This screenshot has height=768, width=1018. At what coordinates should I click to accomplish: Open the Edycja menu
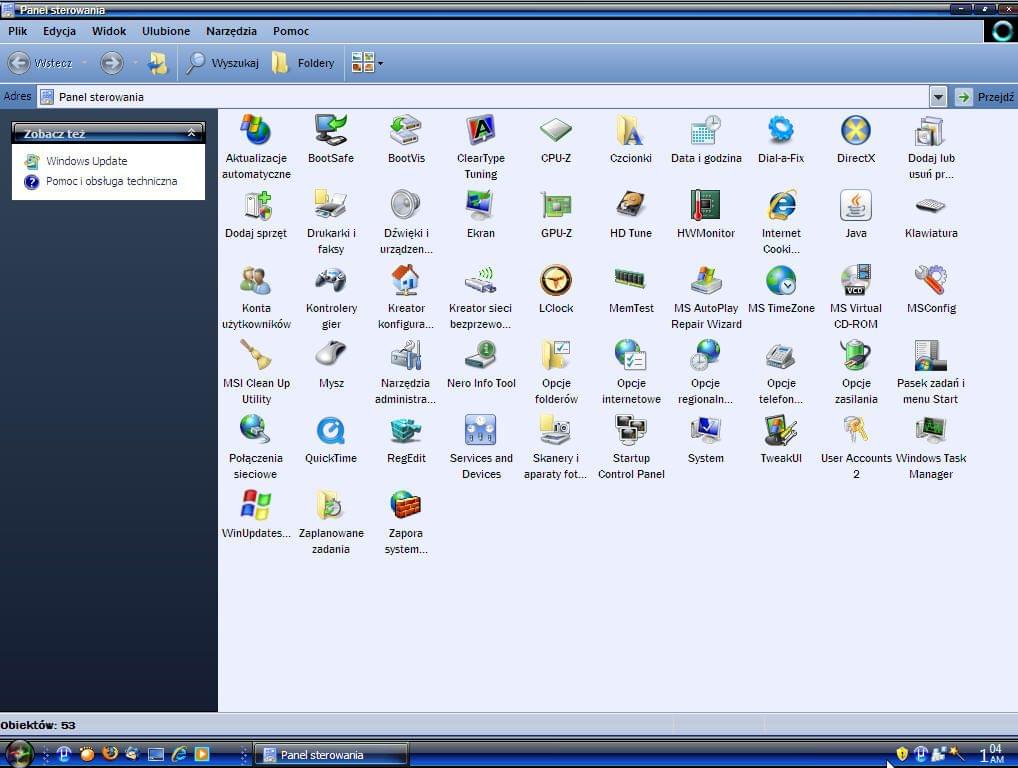pyautogui.click(x=59, y=31)
